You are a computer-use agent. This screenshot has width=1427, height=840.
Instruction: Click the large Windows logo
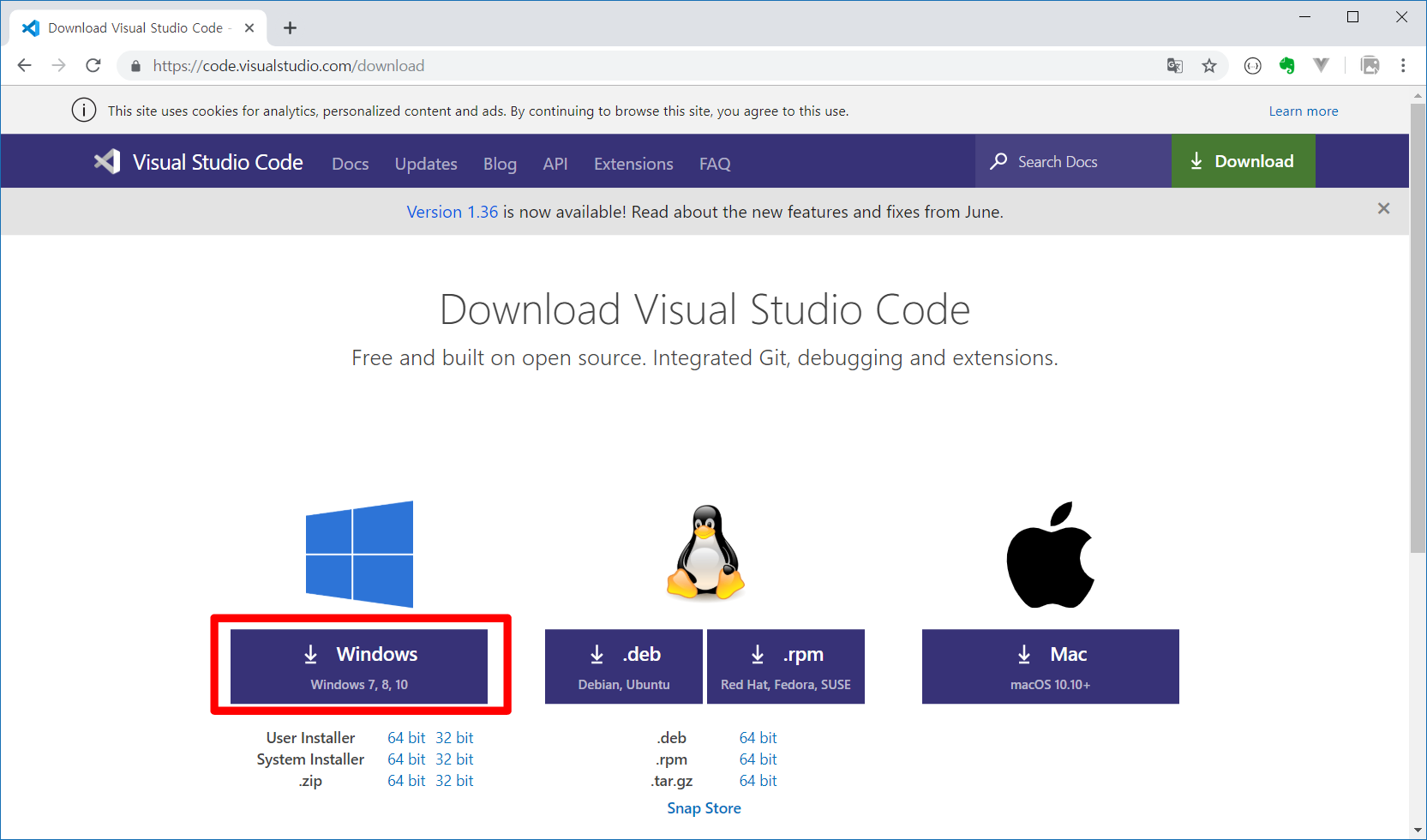[x=360, y=554]
